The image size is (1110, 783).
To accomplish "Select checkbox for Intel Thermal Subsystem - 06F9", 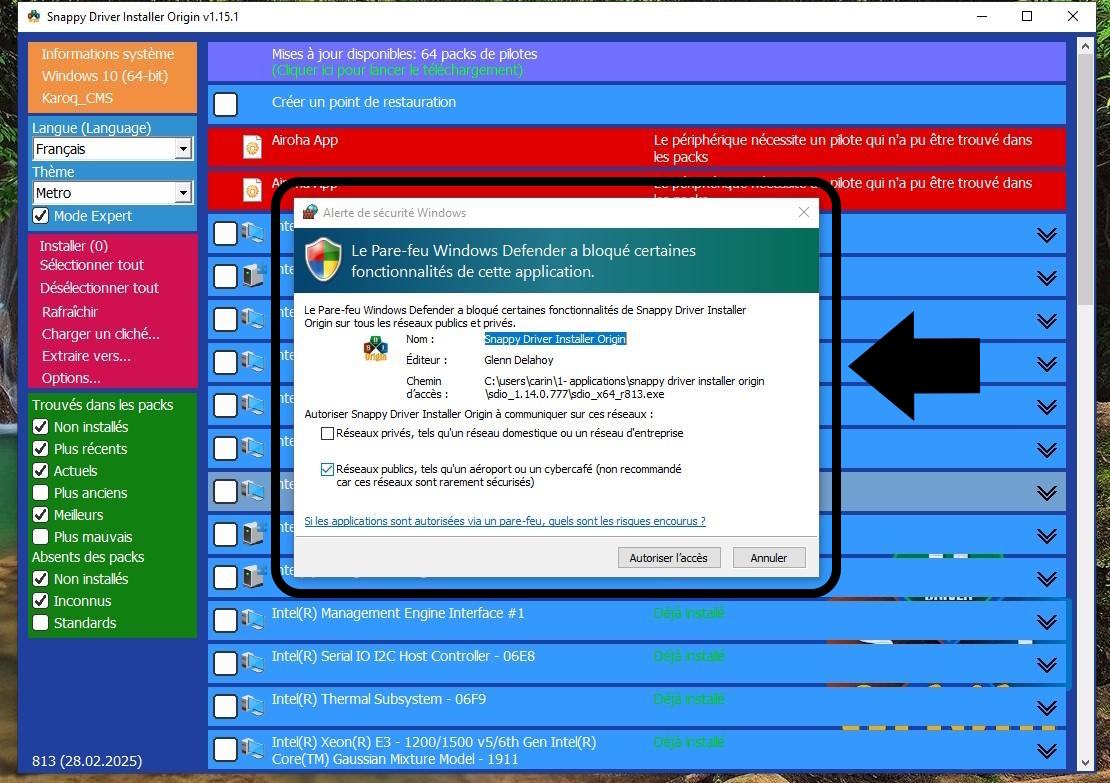I will click(x=225, y=706).
